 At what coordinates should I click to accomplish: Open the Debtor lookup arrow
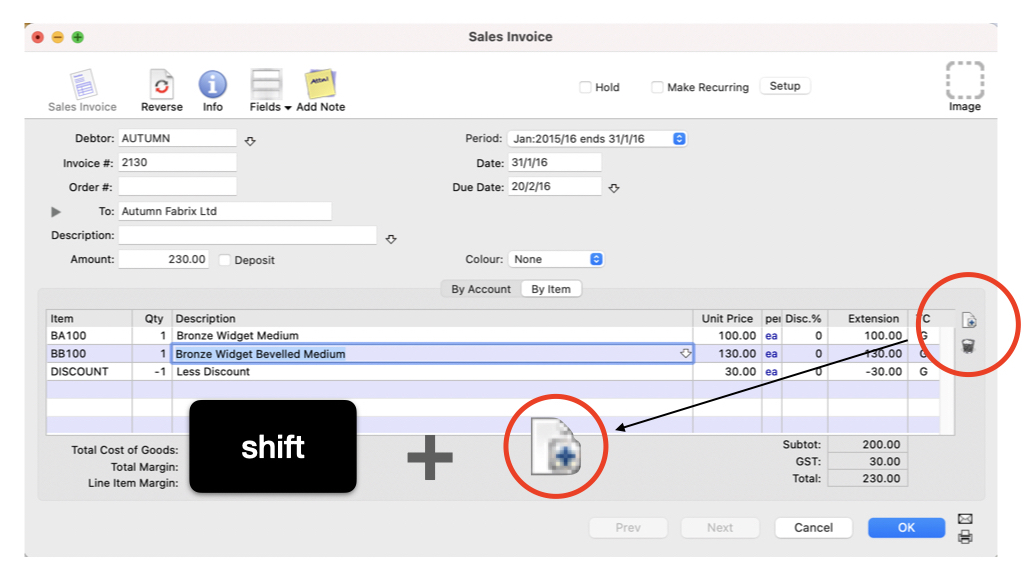tap(250, 141)
